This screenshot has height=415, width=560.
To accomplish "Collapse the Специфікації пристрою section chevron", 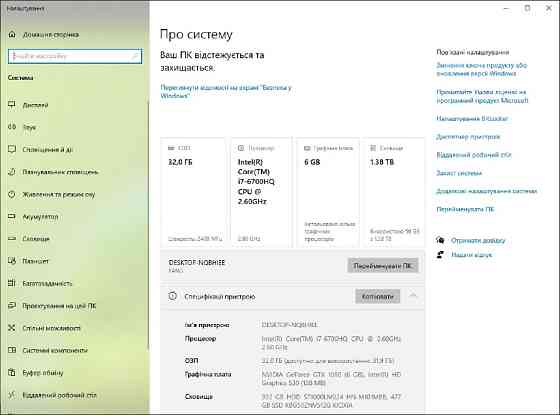I will pyautogui.click(x=413, y=296).
